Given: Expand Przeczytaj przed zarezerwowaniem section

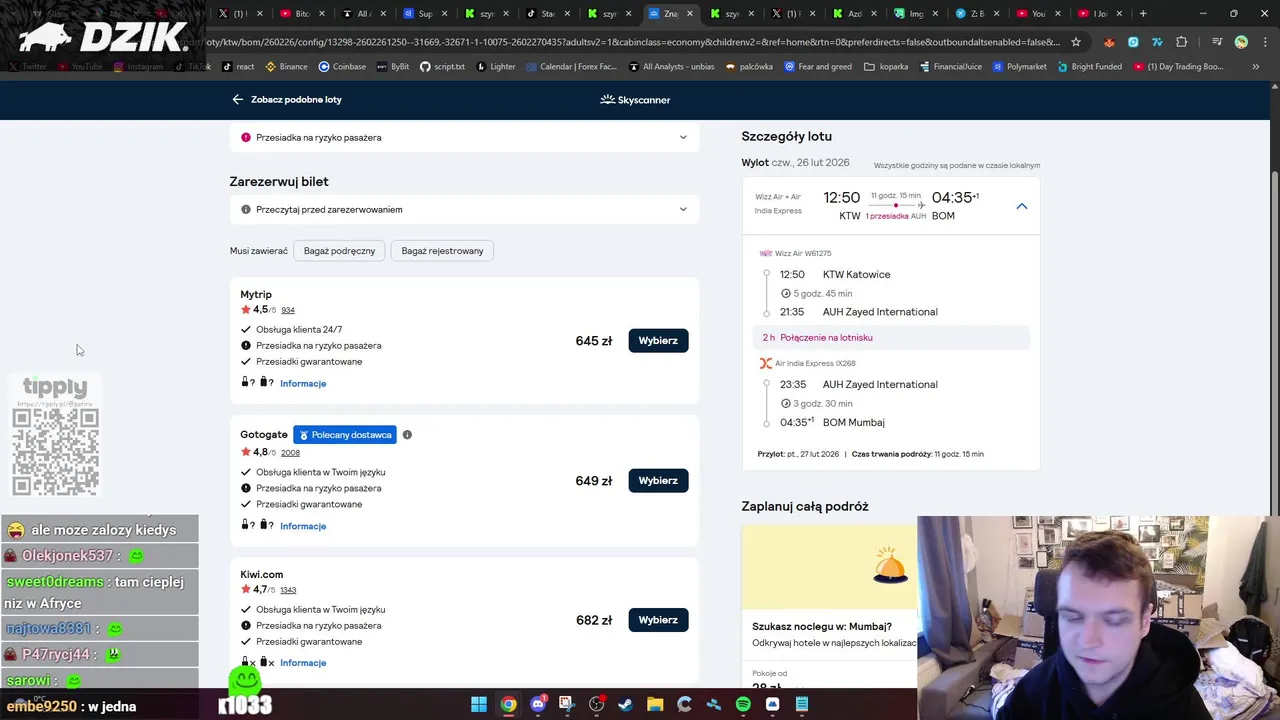Looking at the screenshot, I should 464,210.
